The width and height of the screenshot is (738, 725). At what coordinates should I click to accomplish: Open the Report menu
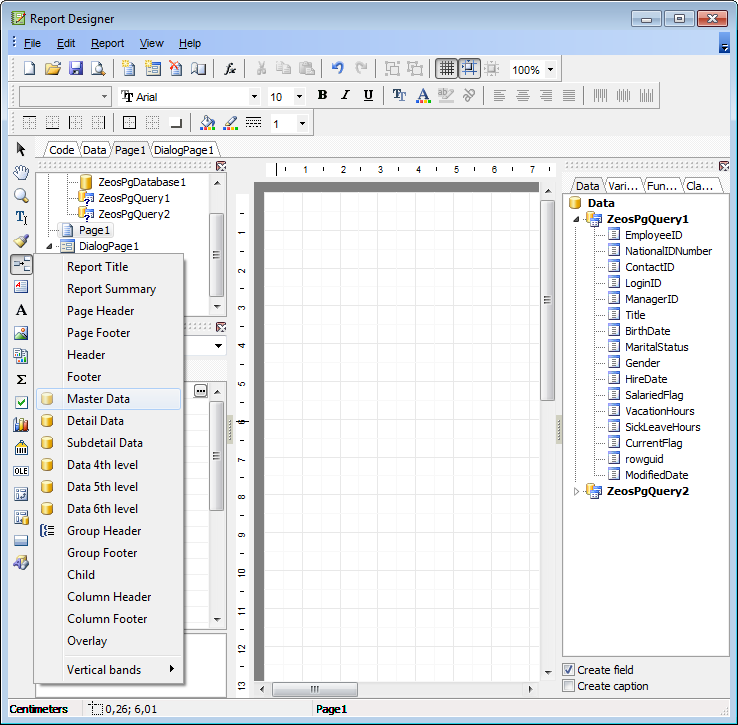point(107,43)
